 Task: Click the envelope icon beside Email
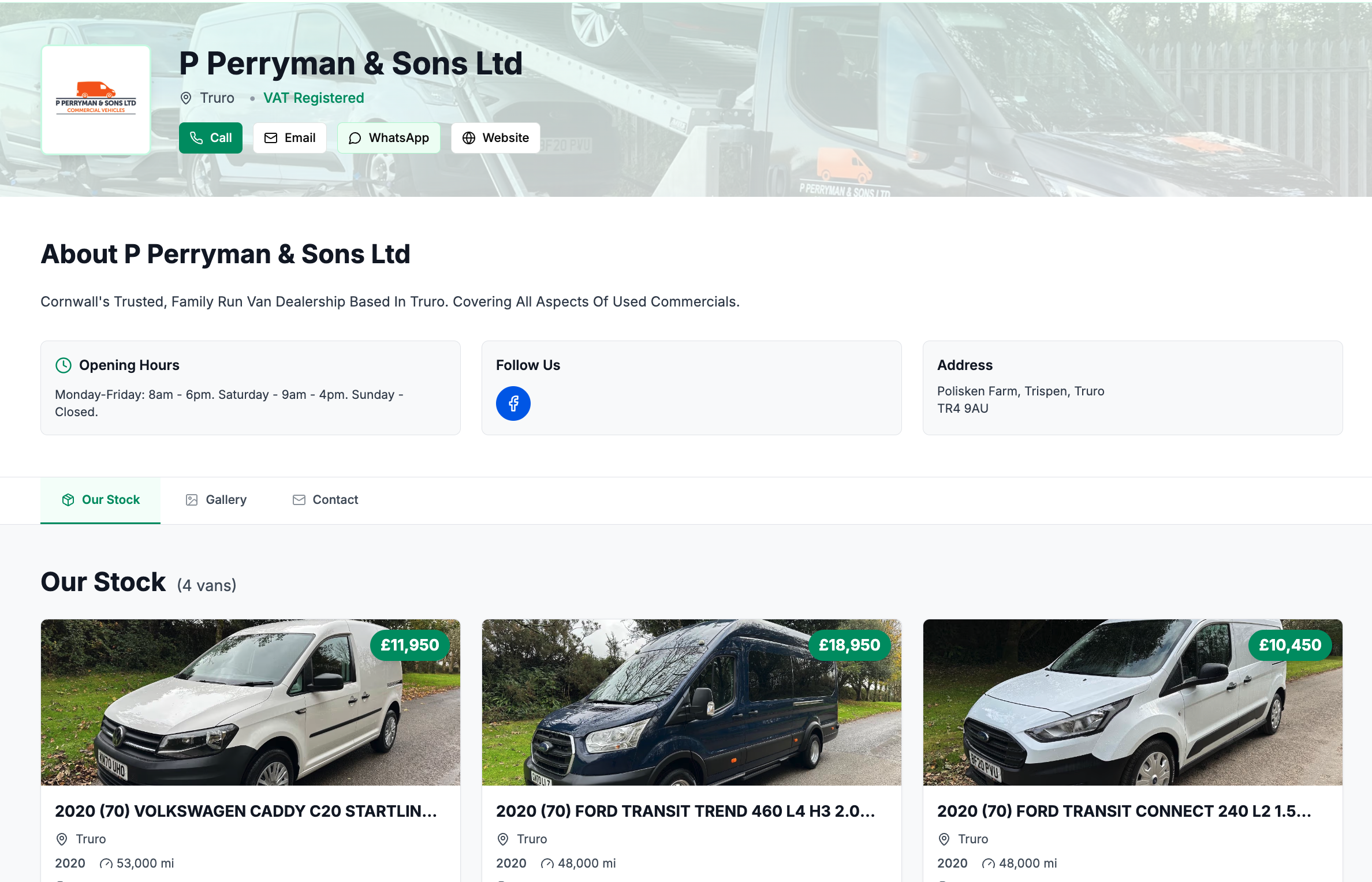tap(270, 138)
